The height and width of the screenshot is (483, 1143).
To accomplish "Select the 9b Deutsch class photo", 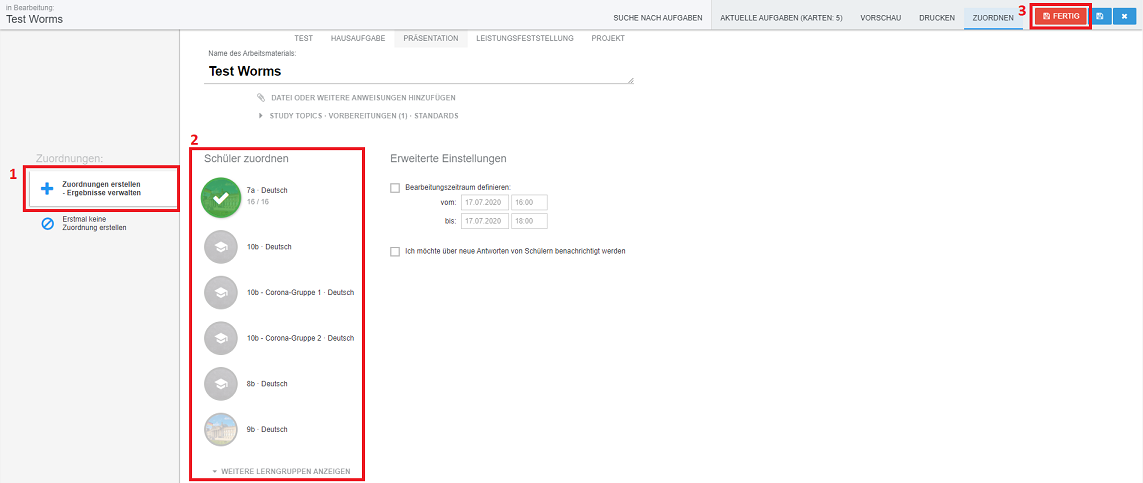I will tap(221, 429).
